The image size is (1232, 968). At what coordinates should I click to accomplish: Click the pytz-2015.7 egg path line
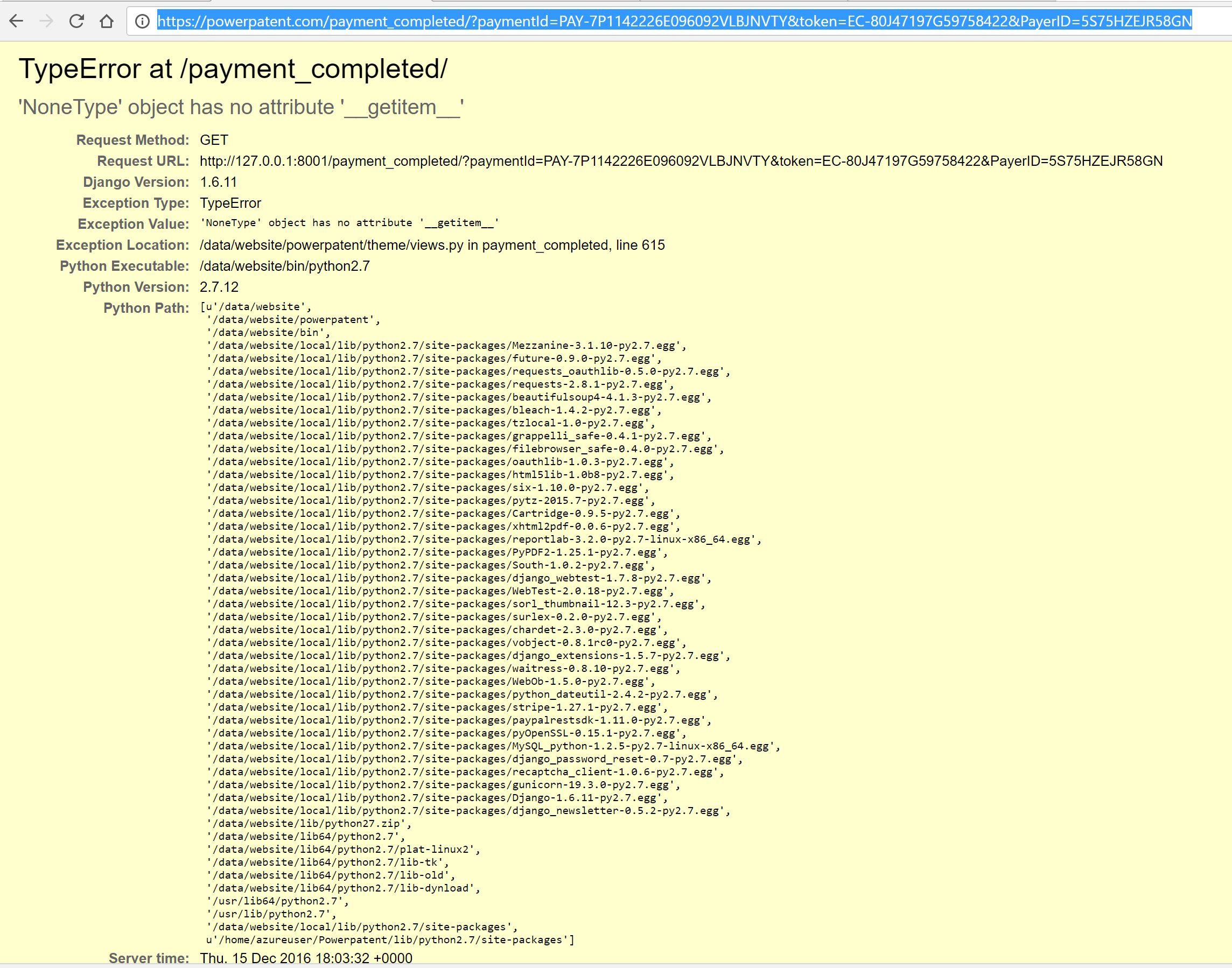[431, 501]
